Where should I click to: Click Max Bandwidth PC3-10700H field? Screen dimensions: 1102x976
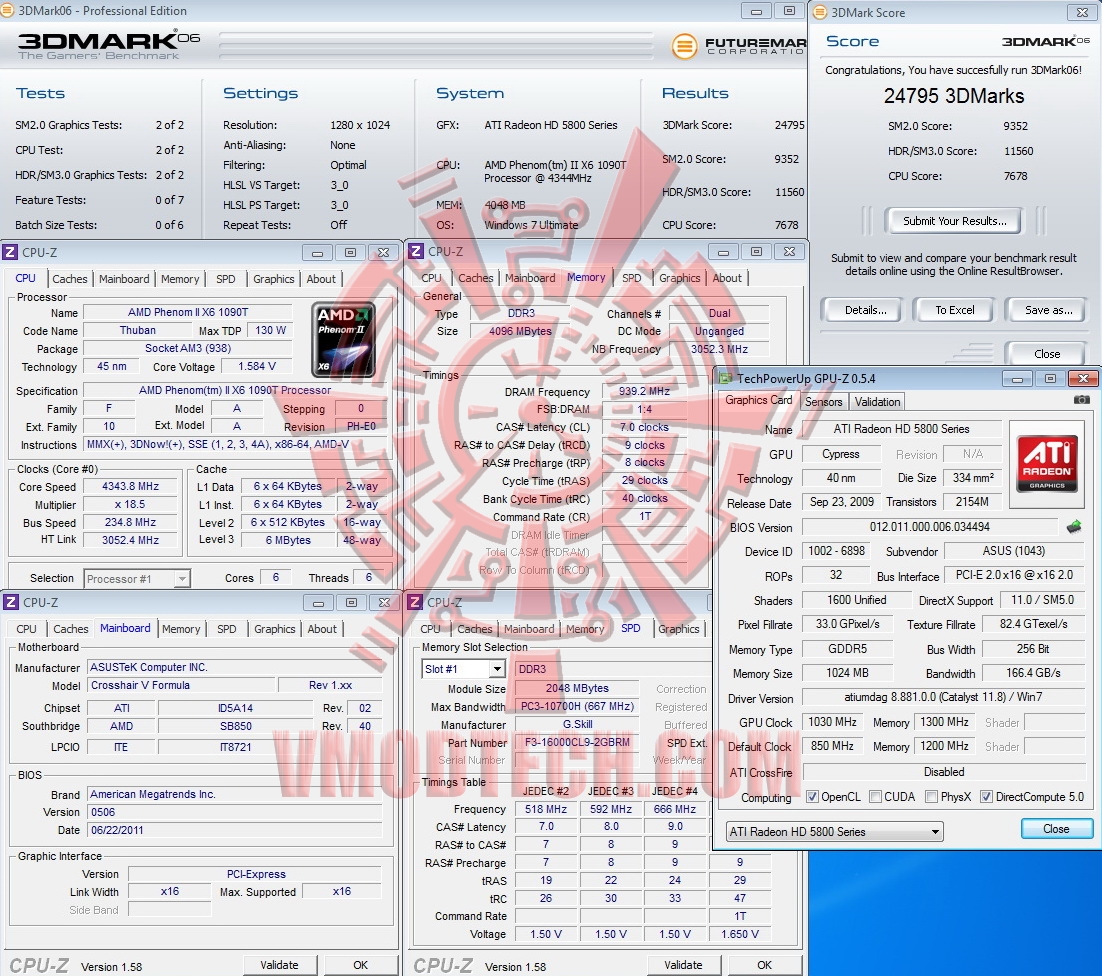[x=577, y=706]
